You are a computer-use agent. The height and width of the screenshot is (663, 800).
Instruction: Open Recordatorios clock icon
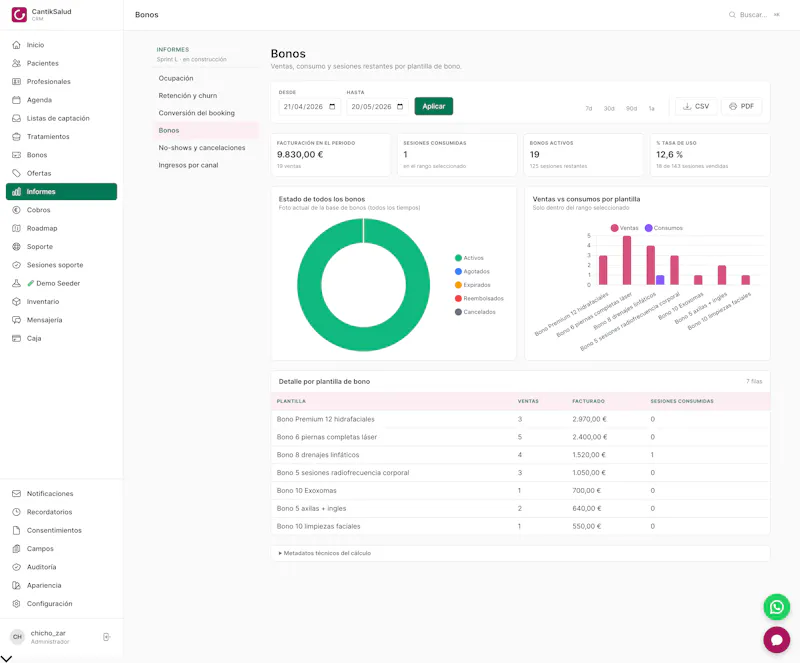(16, 512)
